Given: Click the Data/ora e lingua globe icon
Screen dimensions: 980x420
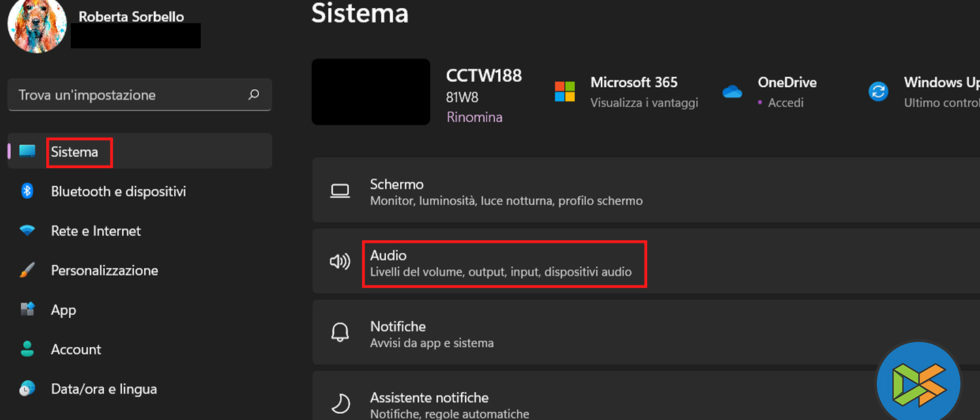Looking at the screenshot, I should [28, 389].
